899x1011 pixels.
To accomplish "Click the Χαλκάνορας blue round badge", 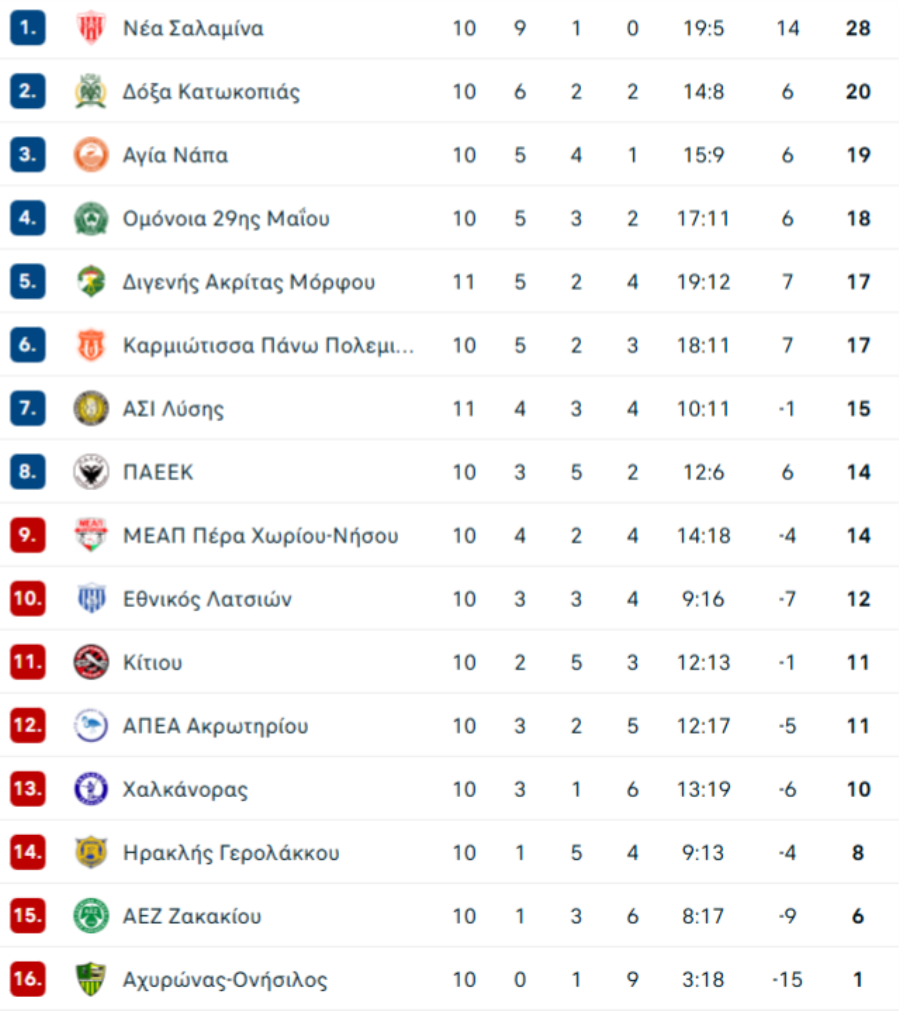I will tap(91, 789).
